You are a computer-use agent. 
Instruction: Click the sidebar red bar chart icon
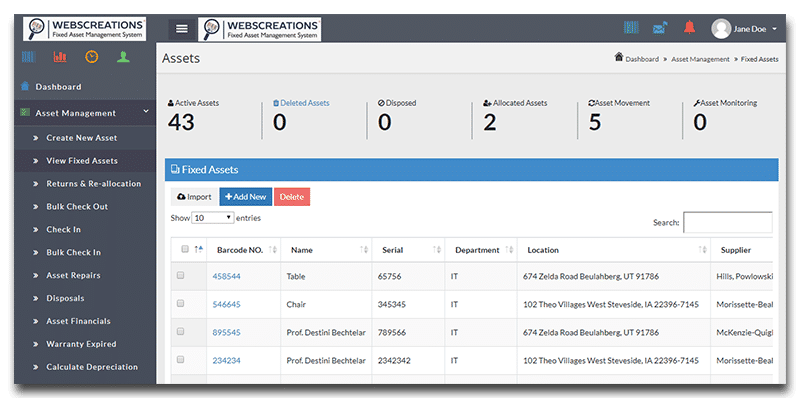pyautogui.click(x=60, y=57)
